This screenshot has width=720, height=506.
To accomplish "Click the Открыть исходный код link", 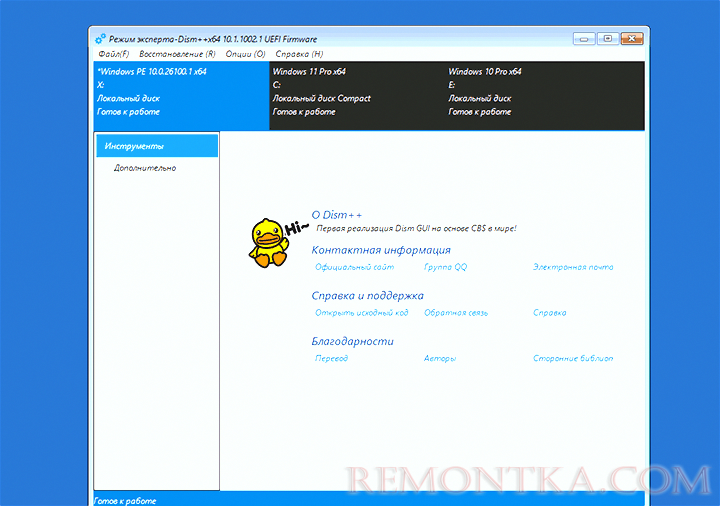I will pyautogui.click(x=361, y=313).
